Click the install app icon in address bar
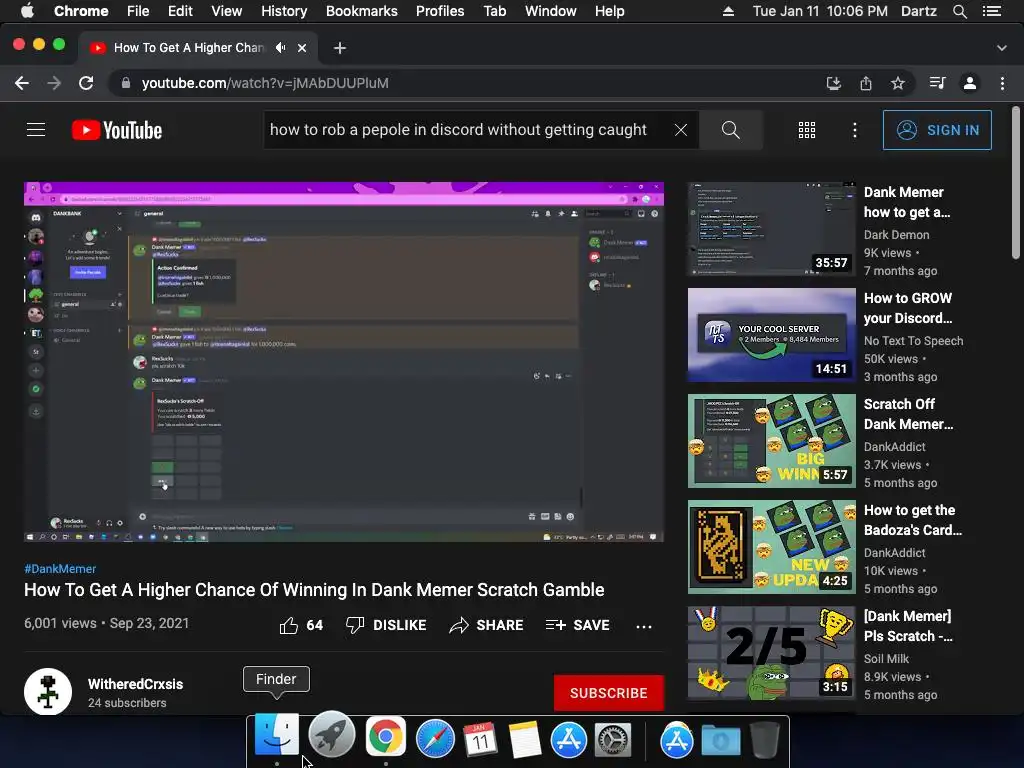Screen dimensions: 1024x768 [x=833, y=83]
